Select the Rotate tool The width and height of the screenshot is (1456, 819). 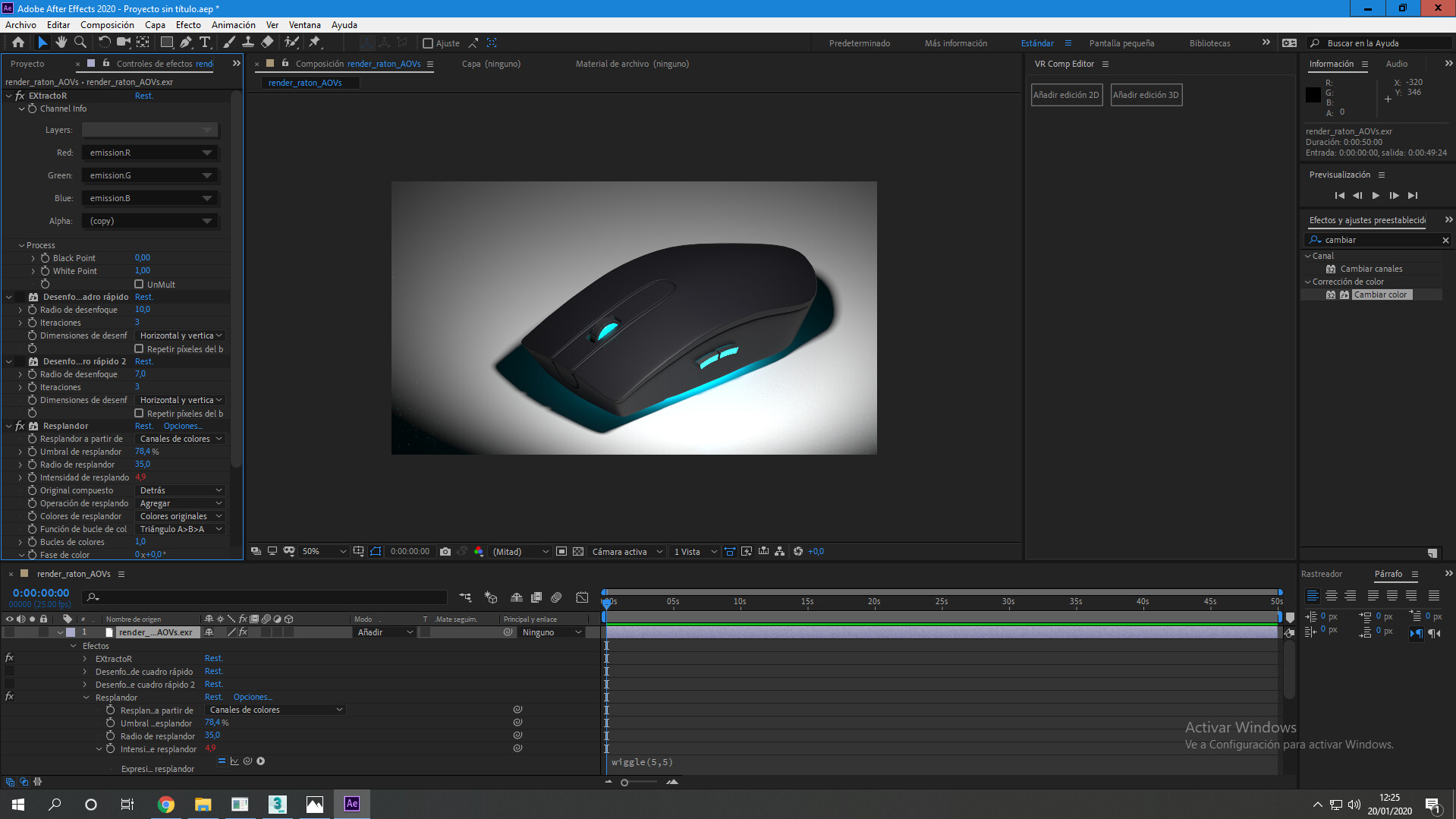tap(104, 43)
